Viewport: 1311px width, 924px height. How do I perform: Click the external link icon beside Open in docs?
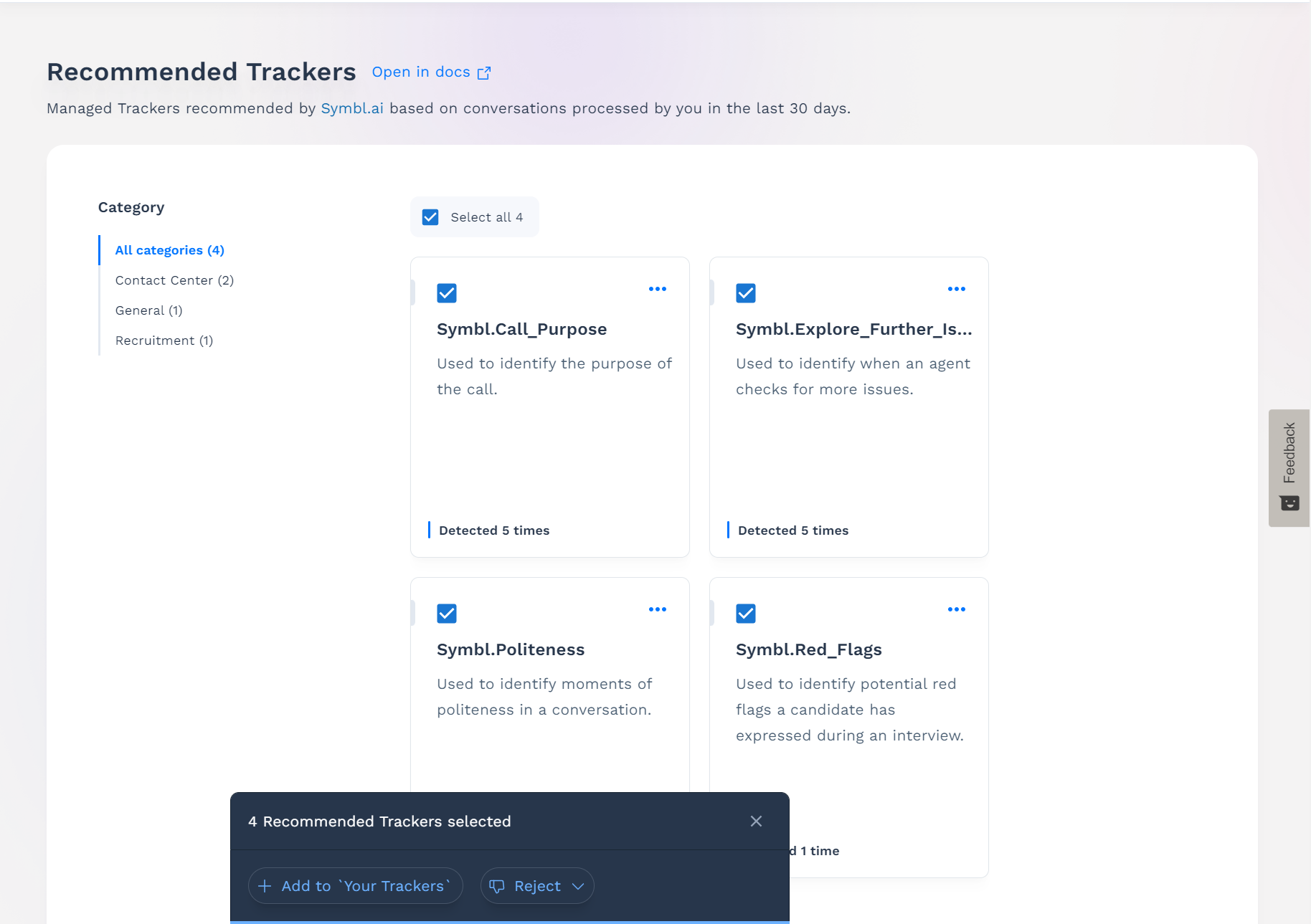(x=484, y=73)
